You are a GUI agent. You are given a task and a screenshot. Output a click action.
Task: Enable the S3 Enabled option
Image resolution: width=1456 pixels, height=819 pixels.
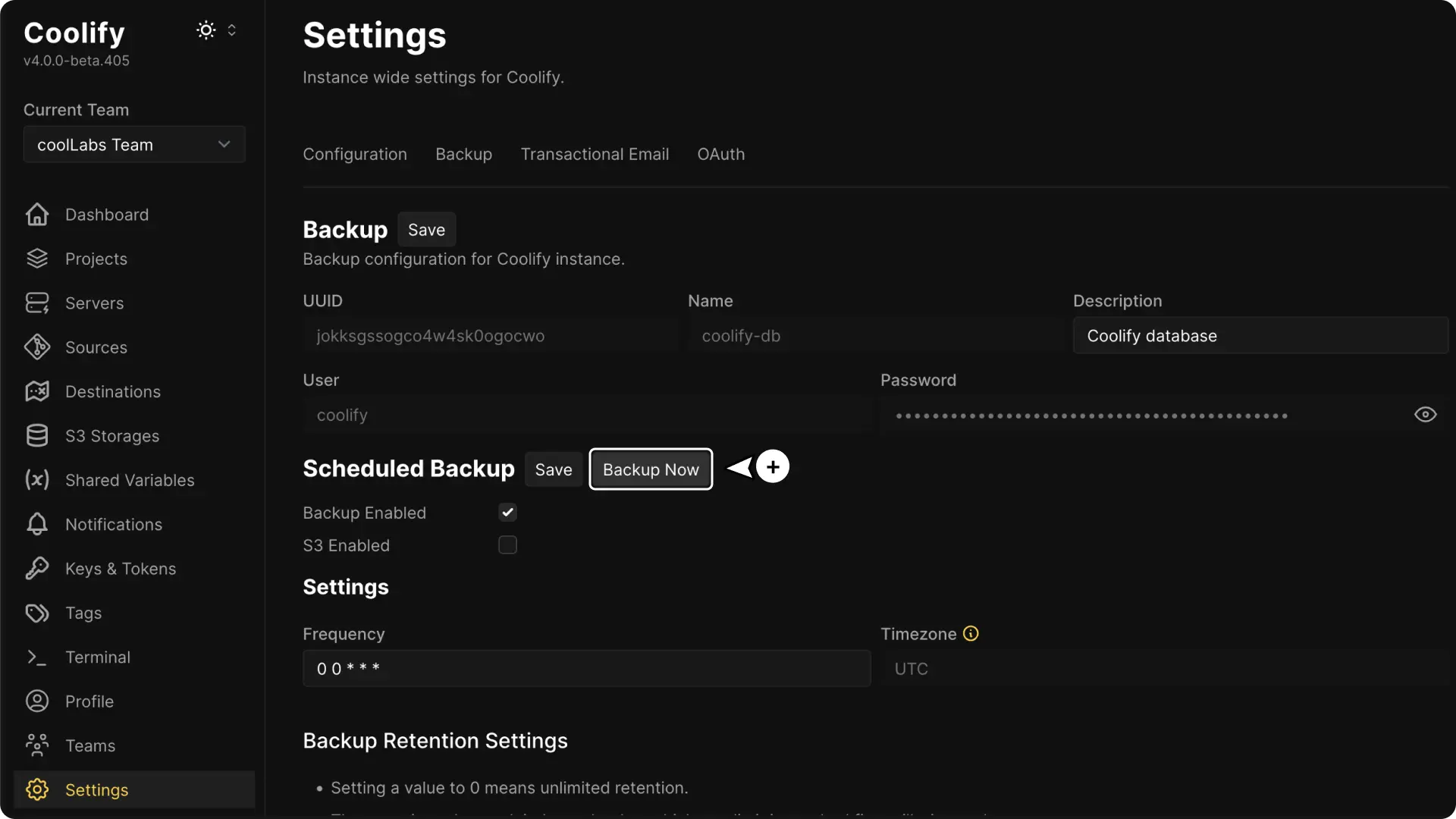[x=507, y=545]
